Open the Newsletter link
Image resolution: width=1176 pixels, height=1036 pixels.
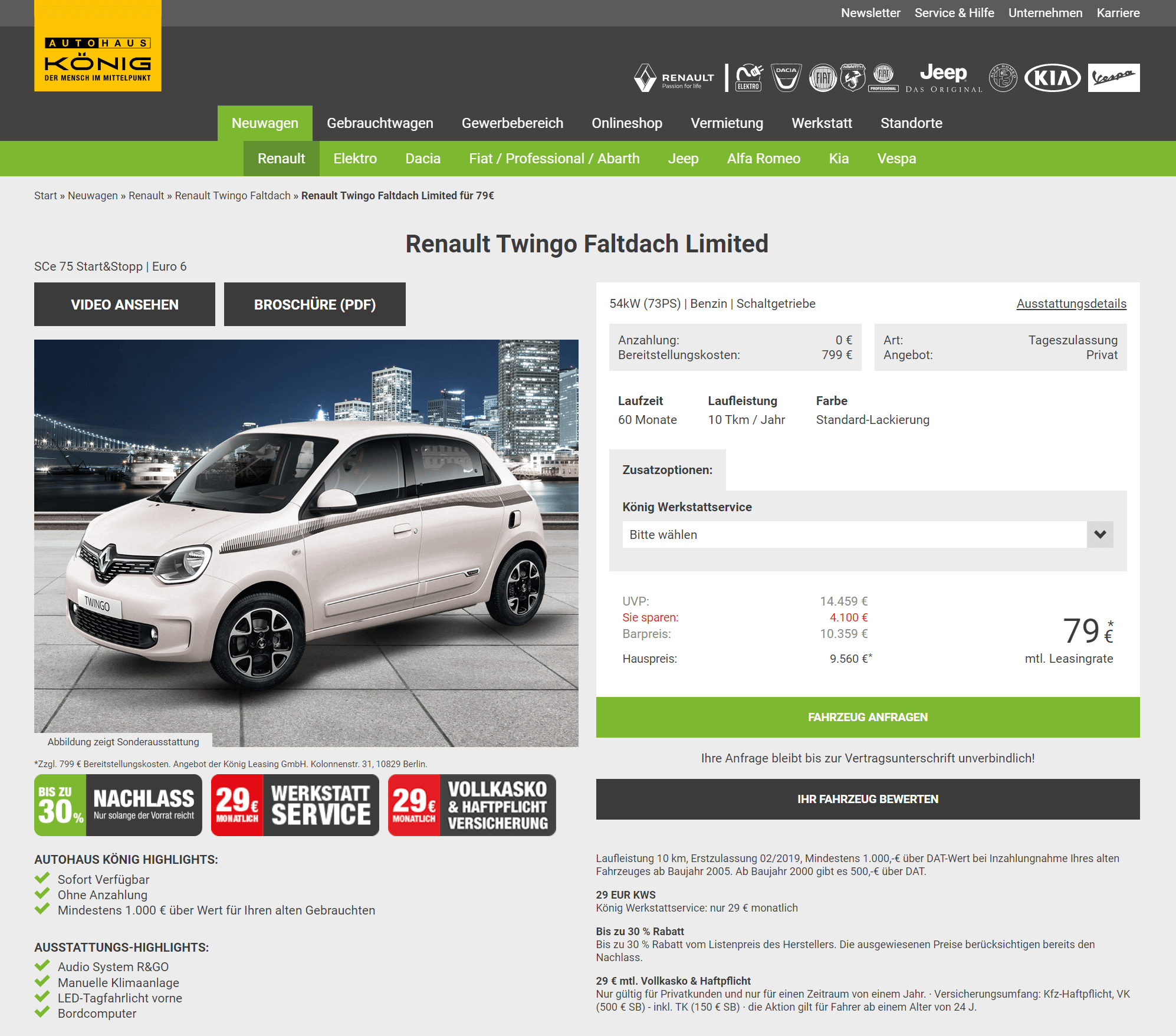(870, 13)
